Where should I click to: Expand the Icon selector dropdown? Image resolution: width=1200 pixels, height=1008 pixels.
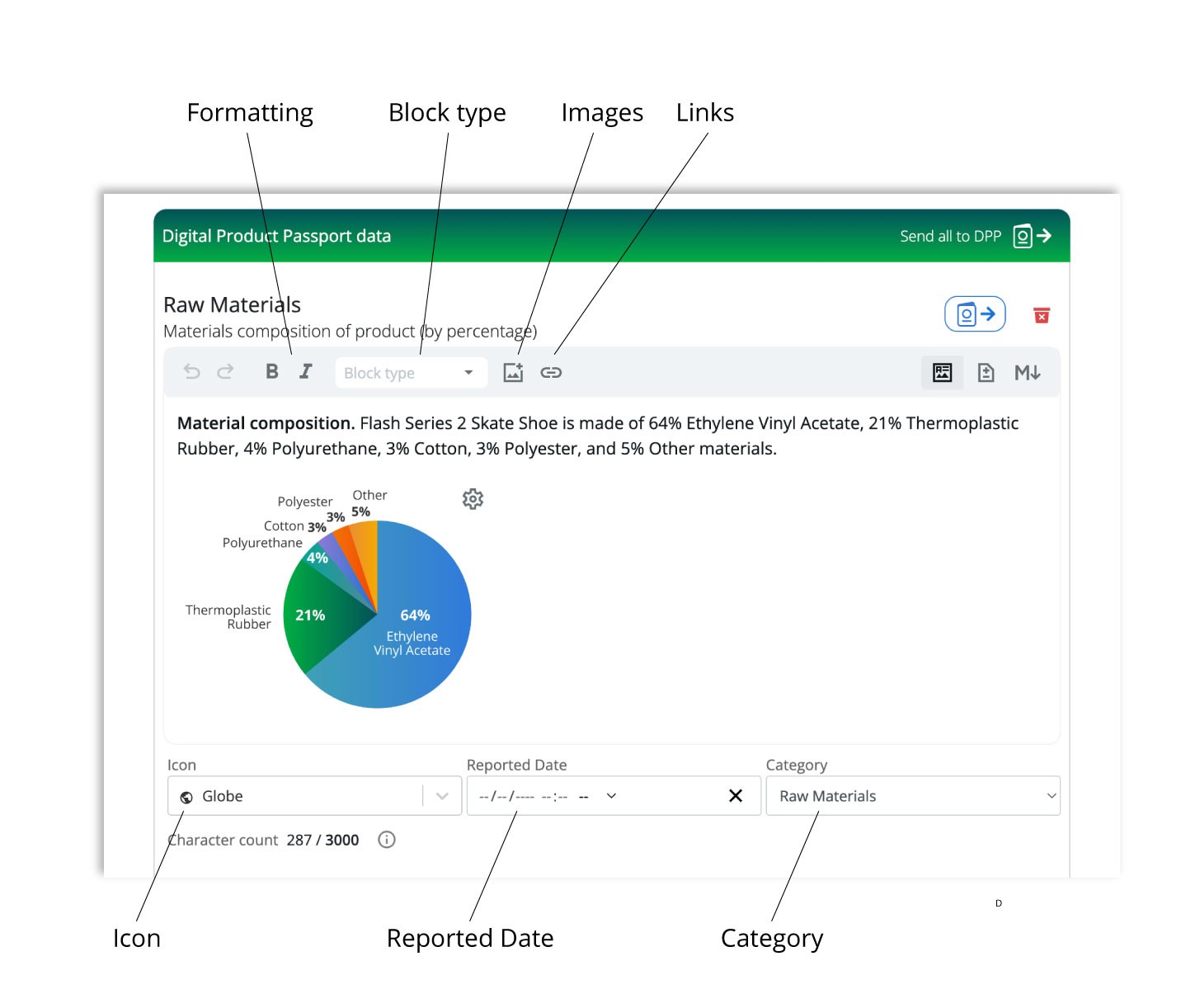click(x=440, y=795)
